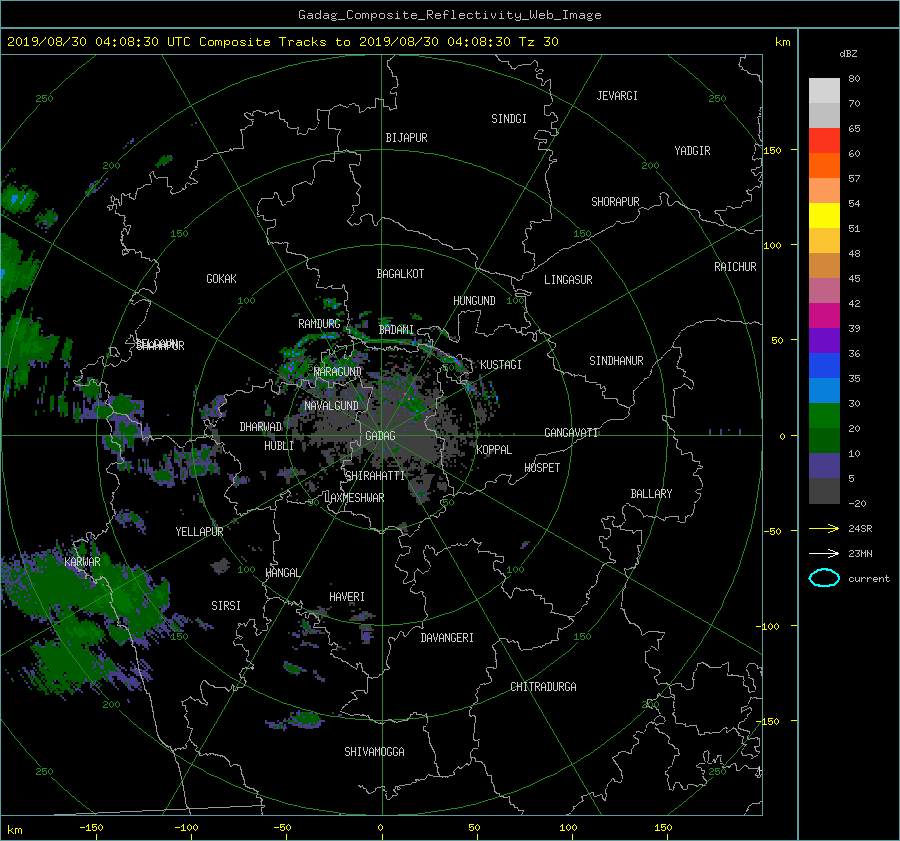Click the KARWAR city label
Screen dimensions: 900x841
point(82,562)
